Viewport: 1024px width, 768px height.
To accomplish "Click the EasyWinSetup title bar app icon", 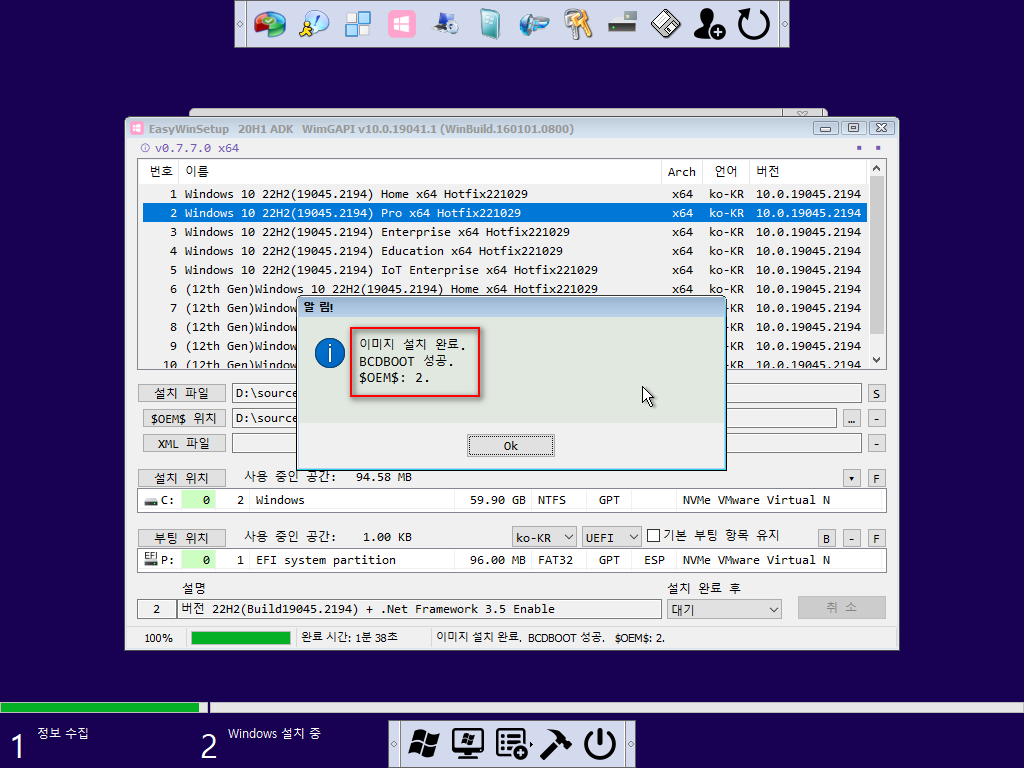I will (x=136, y=129).
